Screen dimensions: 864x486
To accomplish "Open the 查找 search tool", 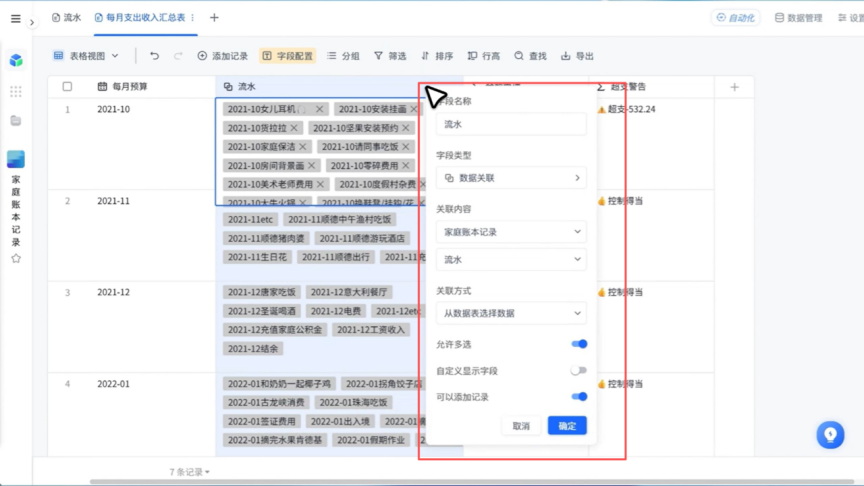I will pos(531,56).
